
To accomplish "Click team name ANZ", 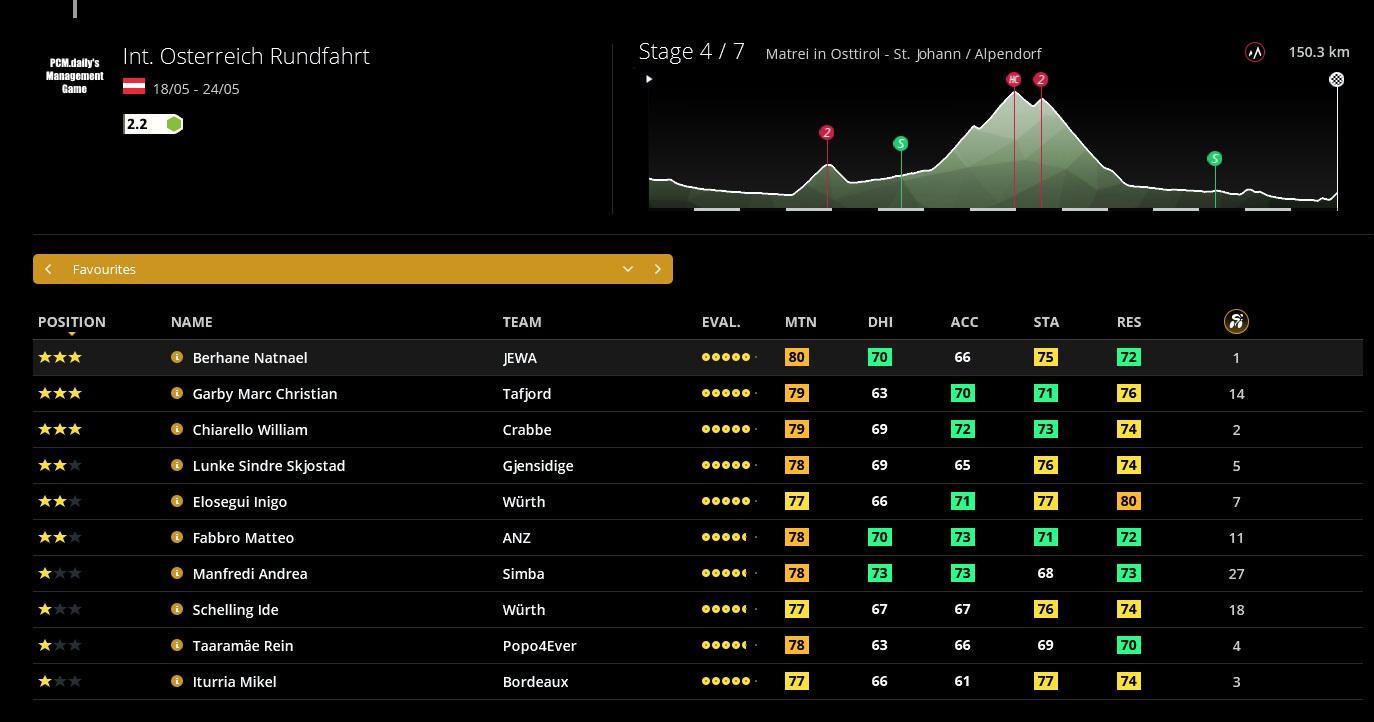I will point(517,538).
